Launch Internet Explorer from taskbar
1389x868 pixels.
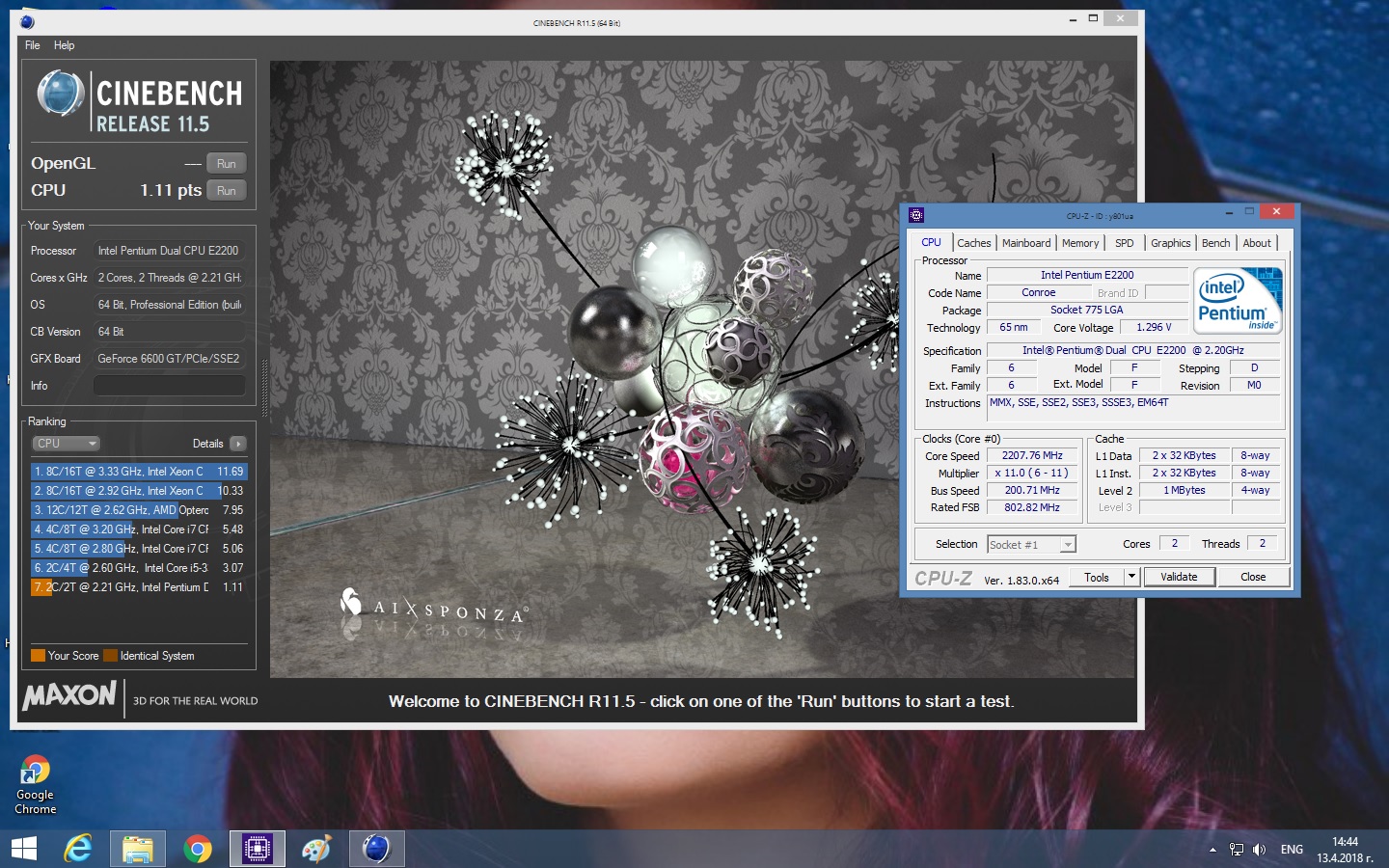pos(78,849)
